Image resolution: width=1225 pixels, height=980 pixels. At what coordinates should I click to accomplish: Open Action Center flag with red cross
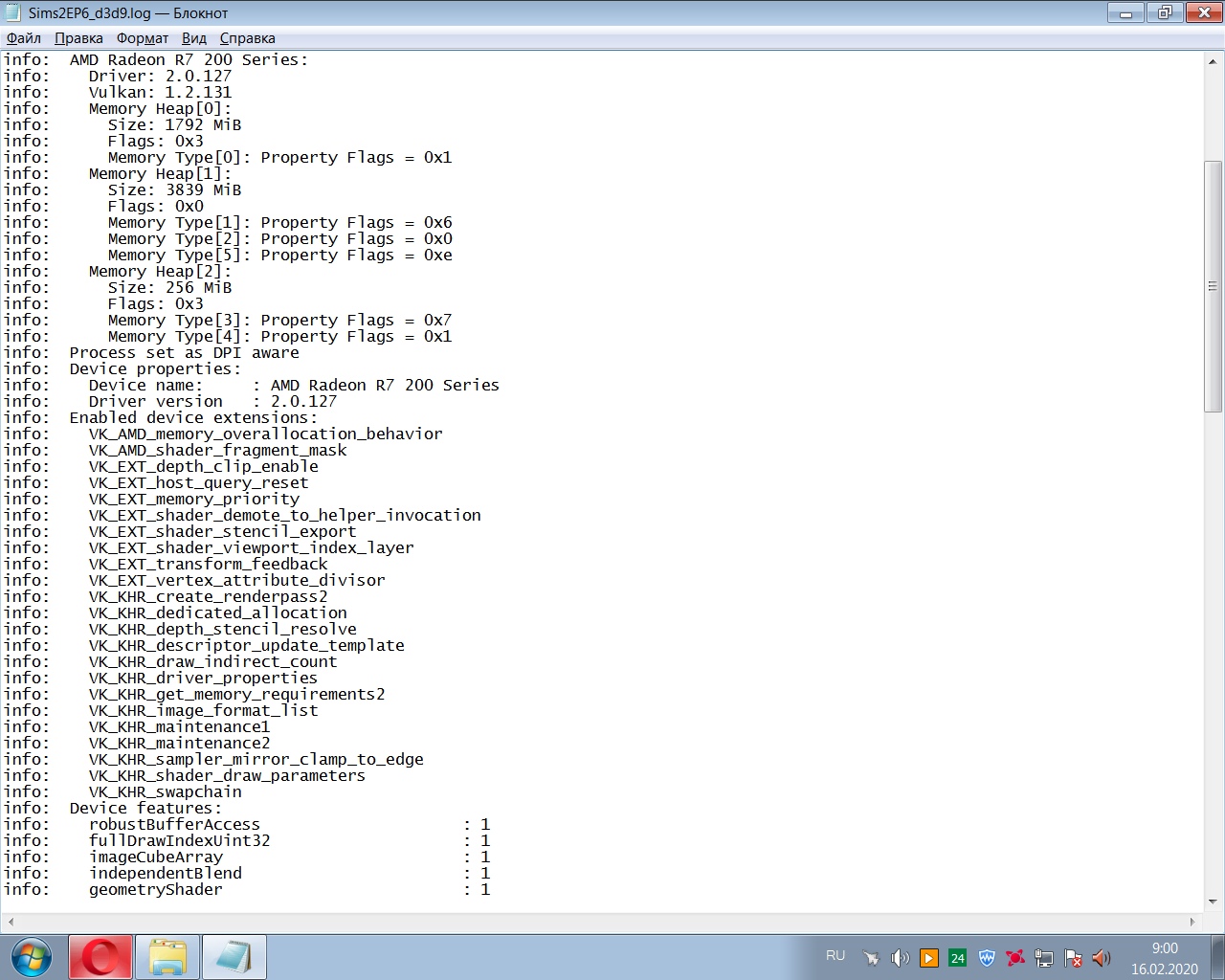(x=1073, y=958)
